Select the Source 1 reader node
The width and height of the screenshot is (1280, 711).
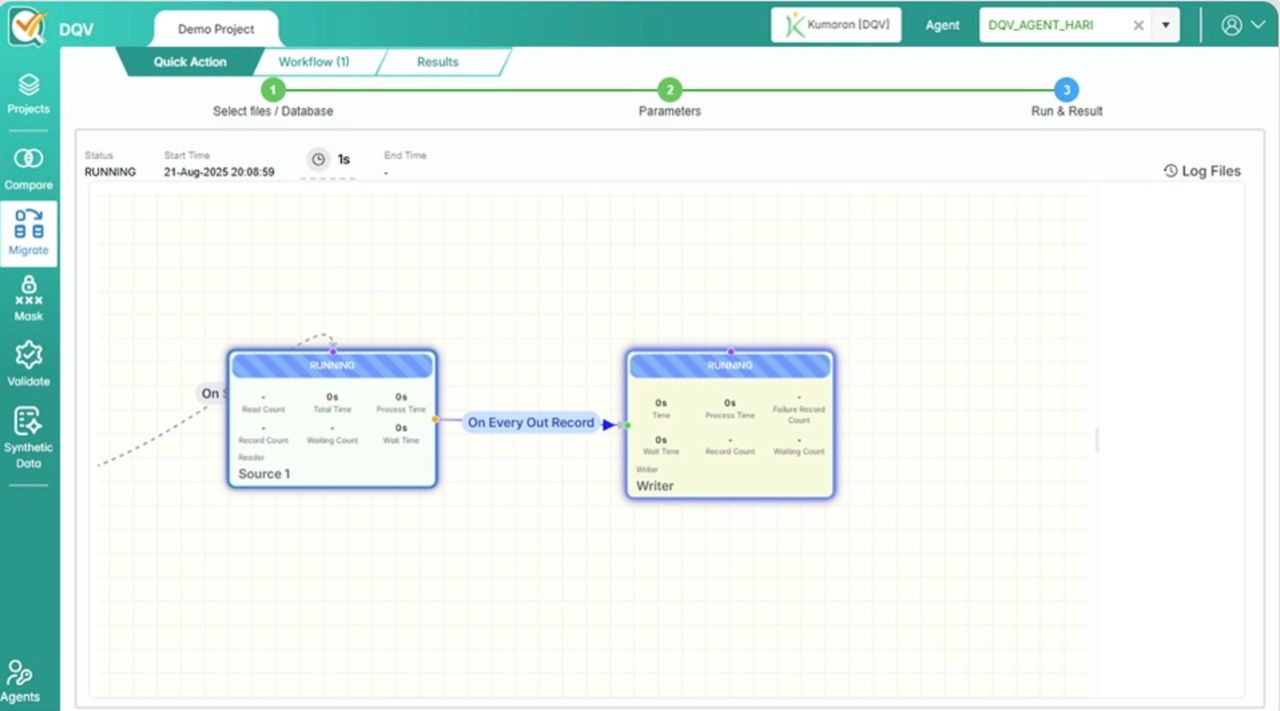[x=332, y=418]
